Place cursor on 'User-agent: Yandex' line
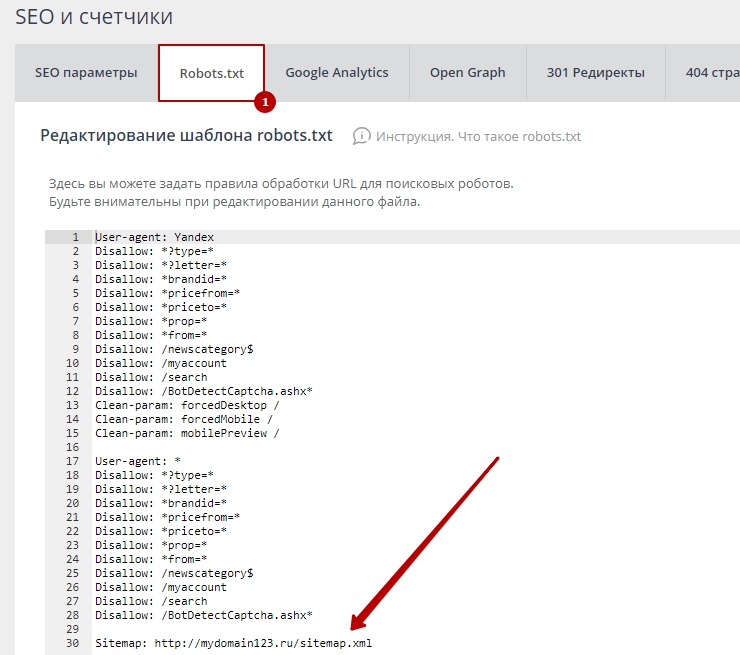Image resolution: width=740 pixels, height=655 pixels. point(154,237)
